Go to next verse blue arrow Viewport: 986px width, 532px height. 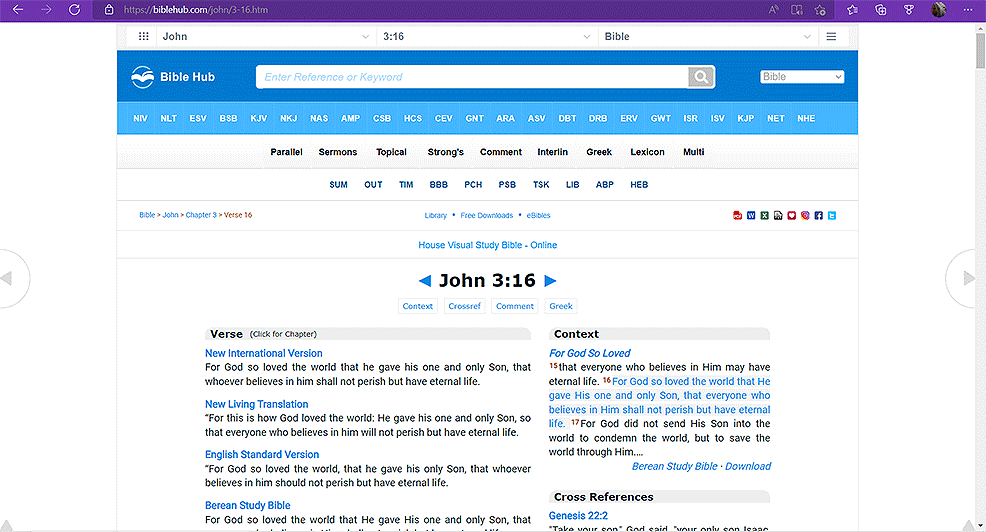coord(550,280)
